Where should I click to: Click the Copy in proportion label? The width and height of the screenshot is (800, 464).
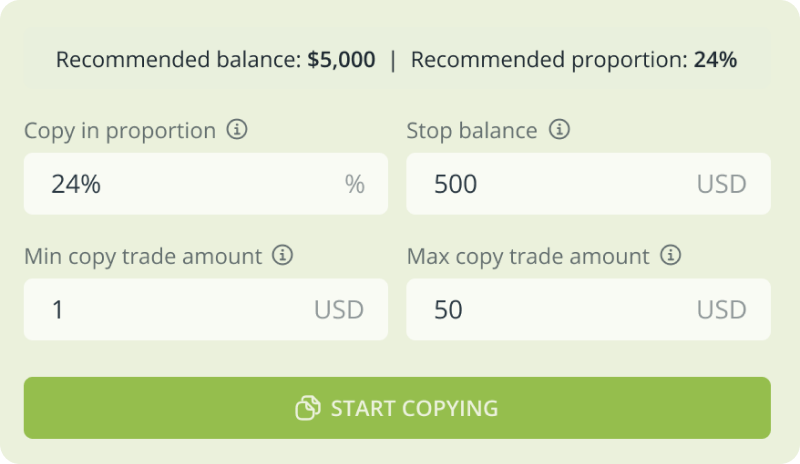pos(120,131)
